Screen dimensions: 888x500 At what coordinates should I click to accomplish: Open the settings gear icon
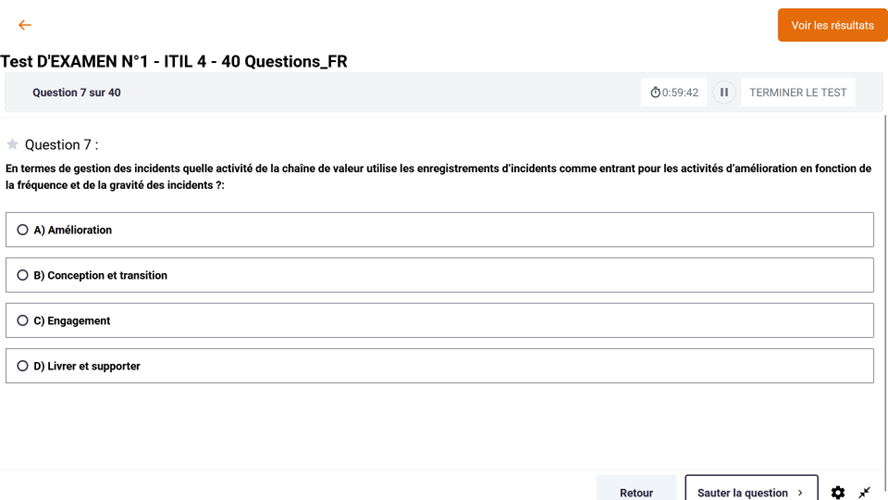[x=838, y=492]
